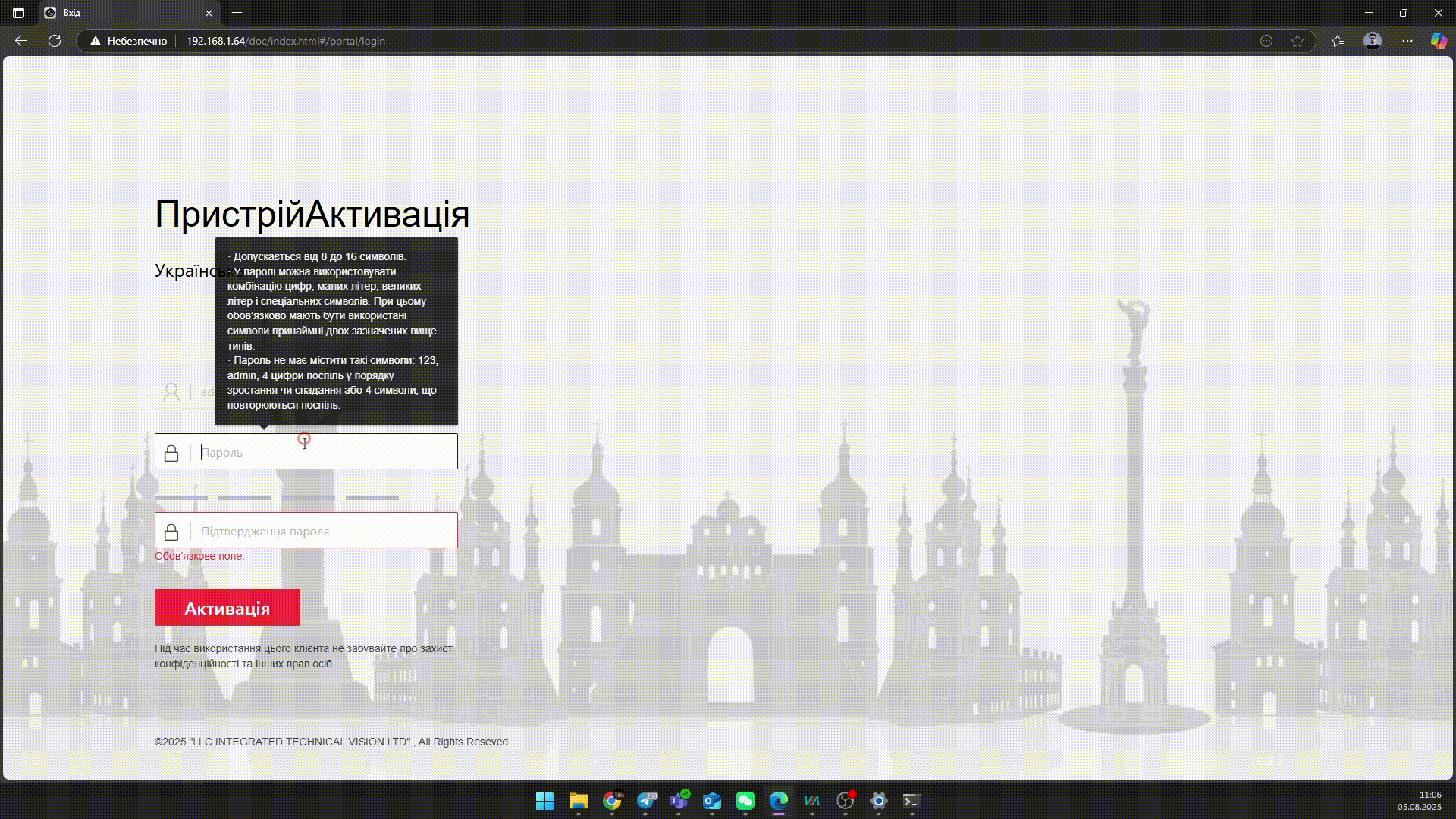The width and height of the screenshot is (1456, 819).
Task: Click the Not secure warning icon
Action: (x=96, y=41)
